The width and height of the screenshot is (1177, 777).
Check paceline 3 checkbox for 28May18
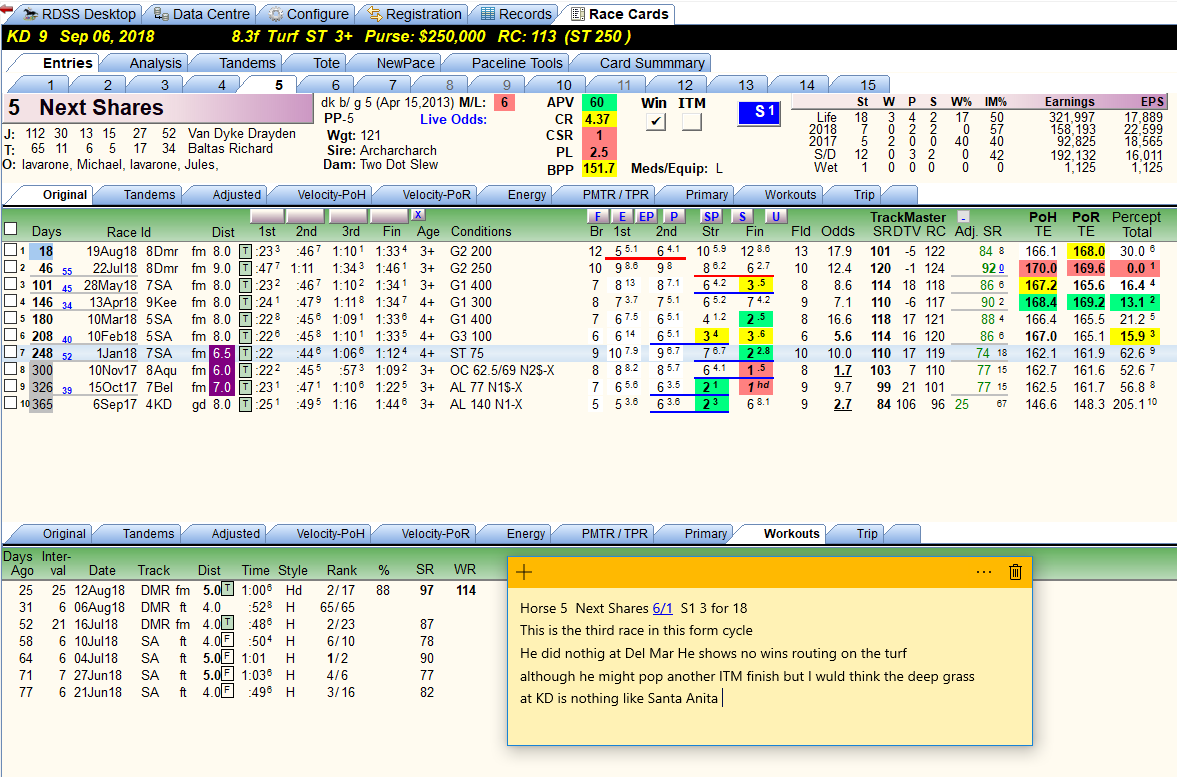[11, 285]
